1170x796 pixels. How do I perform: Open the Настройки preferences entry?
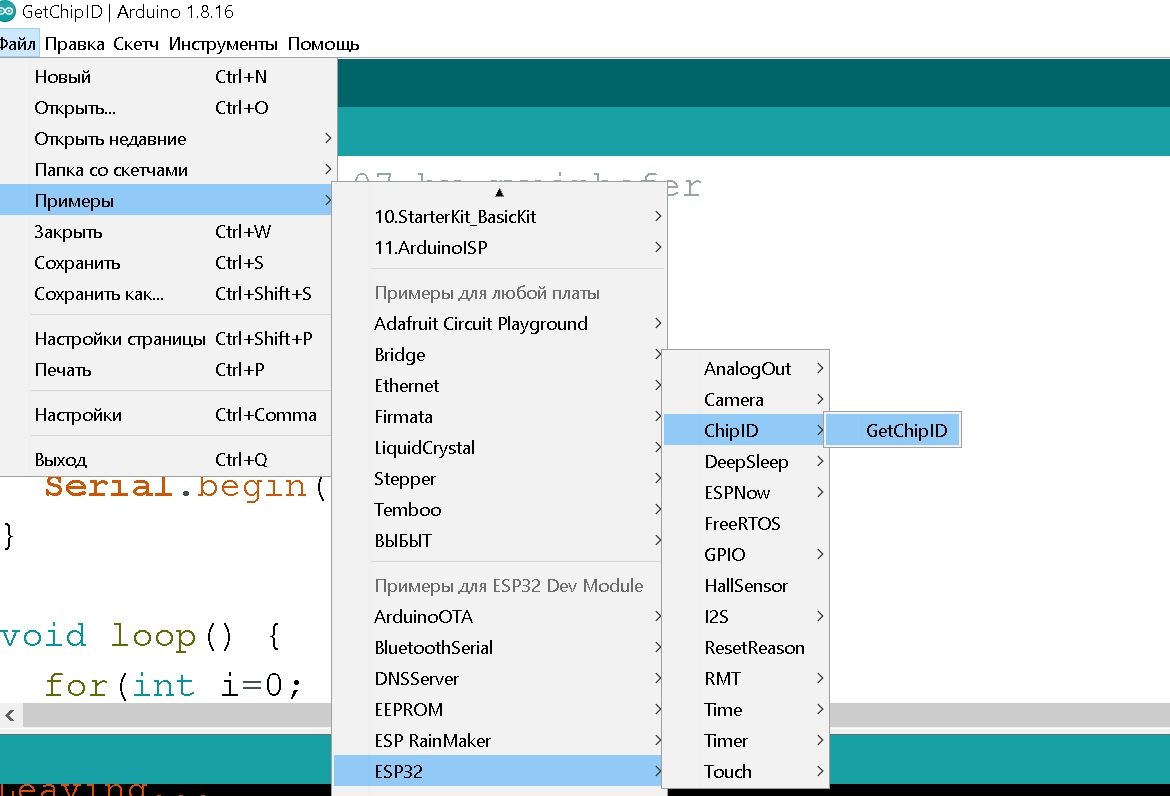166,415
